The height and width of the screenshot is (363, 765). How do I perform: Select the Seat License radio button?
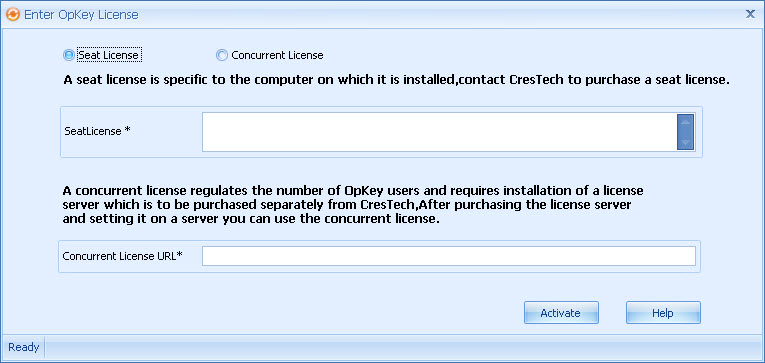pyautogui.click(x=69, y=55)
